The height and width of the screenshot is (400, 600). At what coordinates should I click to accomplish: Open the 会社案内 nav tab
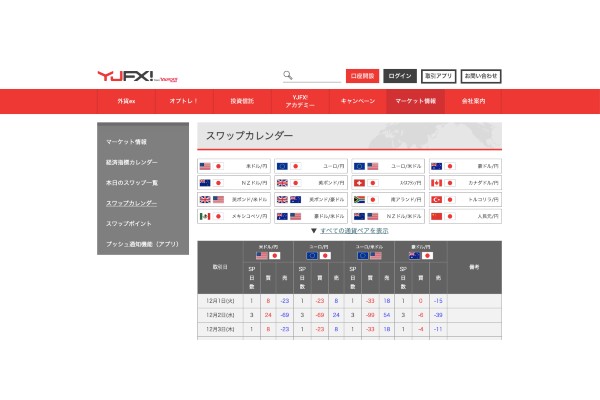click(473, 101)
